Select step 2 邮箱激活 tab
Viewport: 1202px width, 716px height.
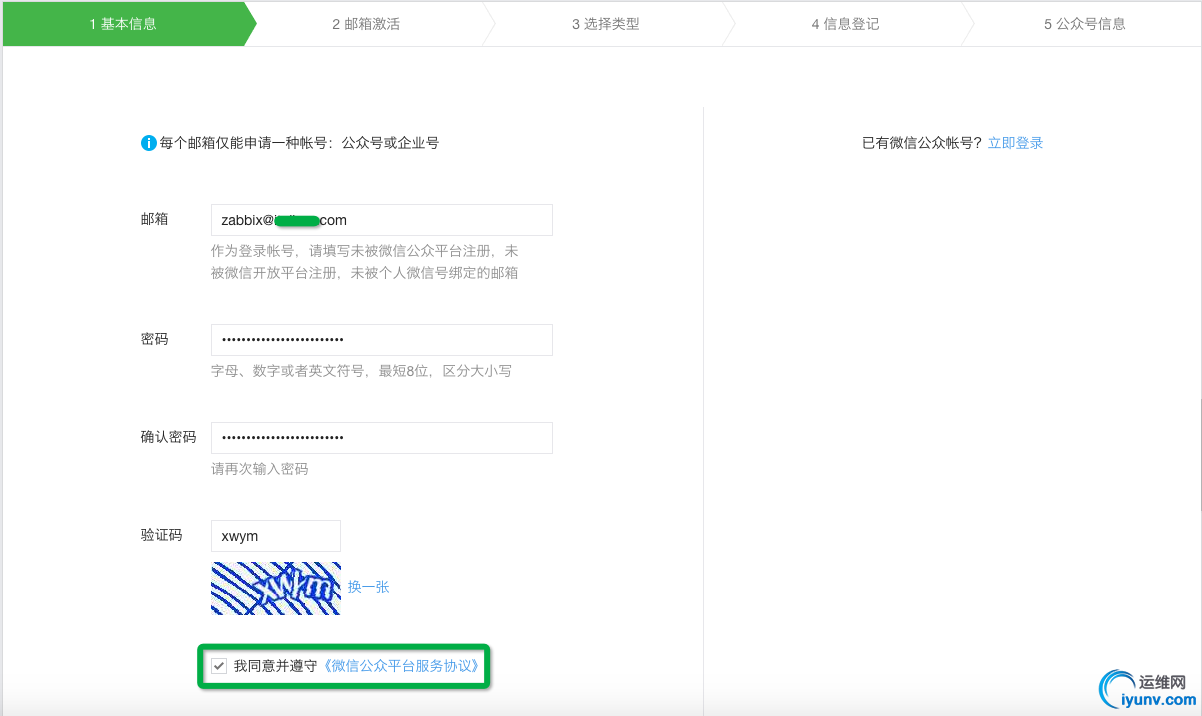pyautogui.click(x=366, y=24)
